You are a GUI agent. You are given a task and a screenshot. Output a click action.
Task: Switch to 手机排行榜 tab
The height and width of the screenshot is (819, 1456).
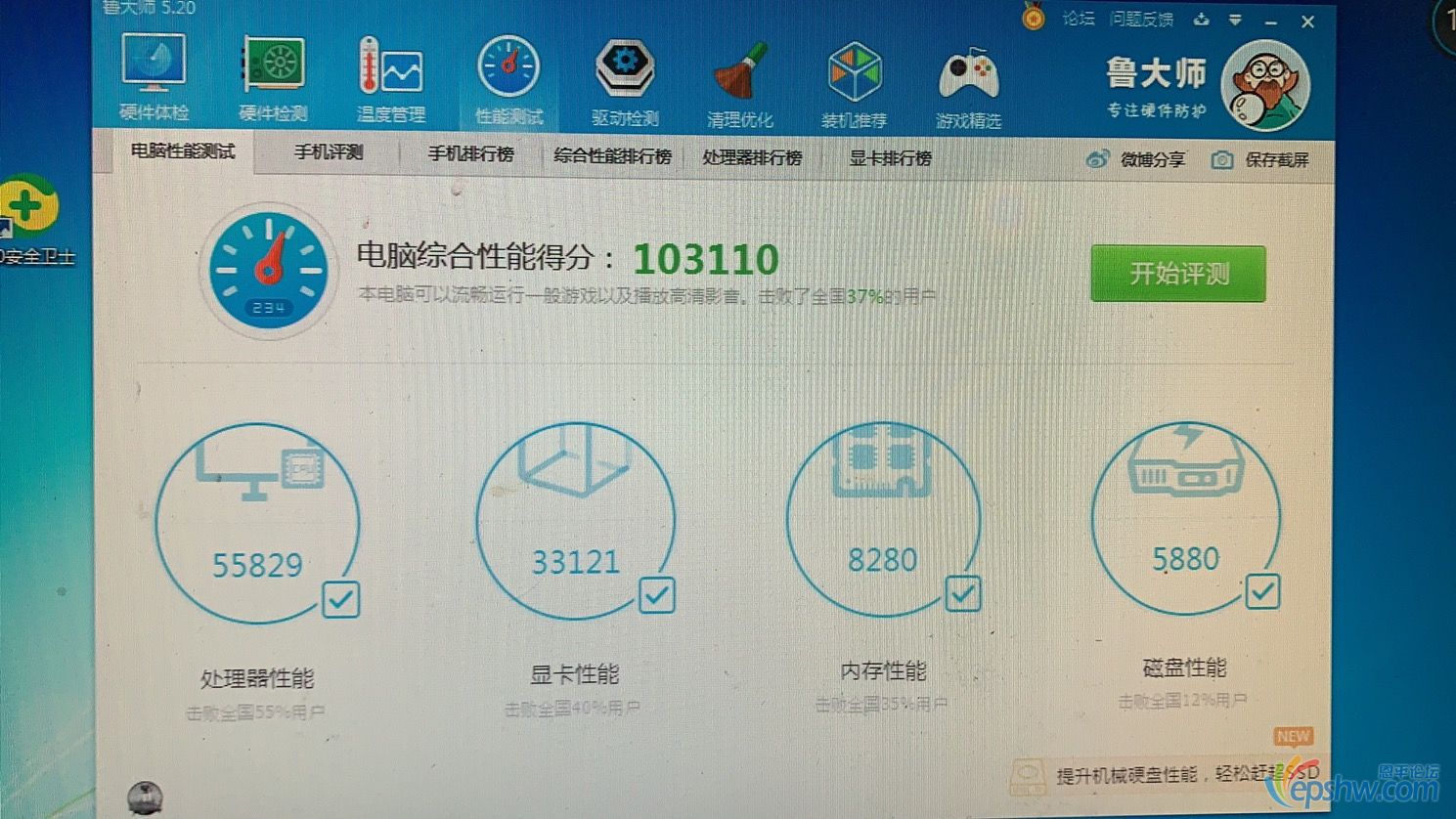pyautogui.click(x=470, y=154)
